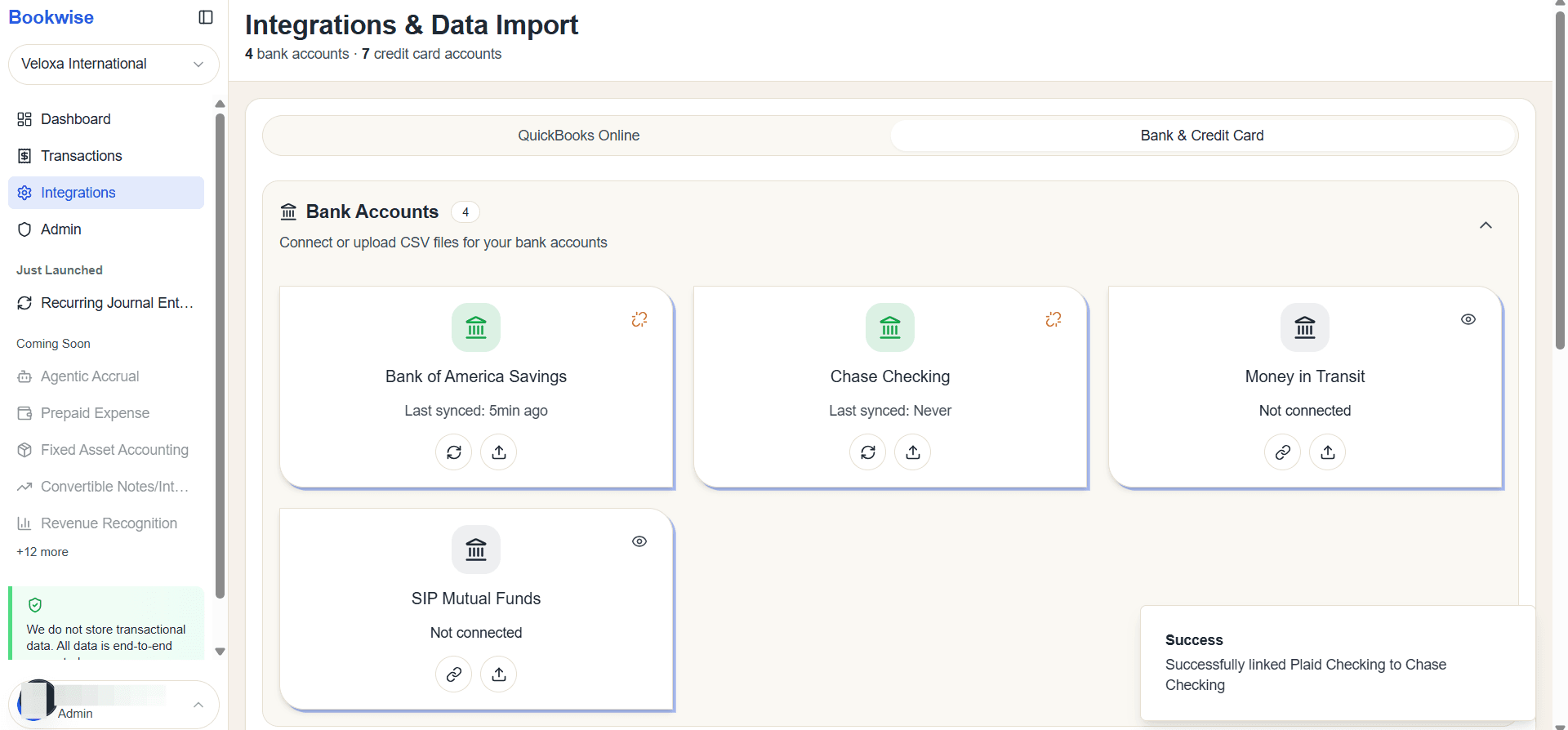
Task: Click the Chase Checking bank icon
Action: pos(890,327)
